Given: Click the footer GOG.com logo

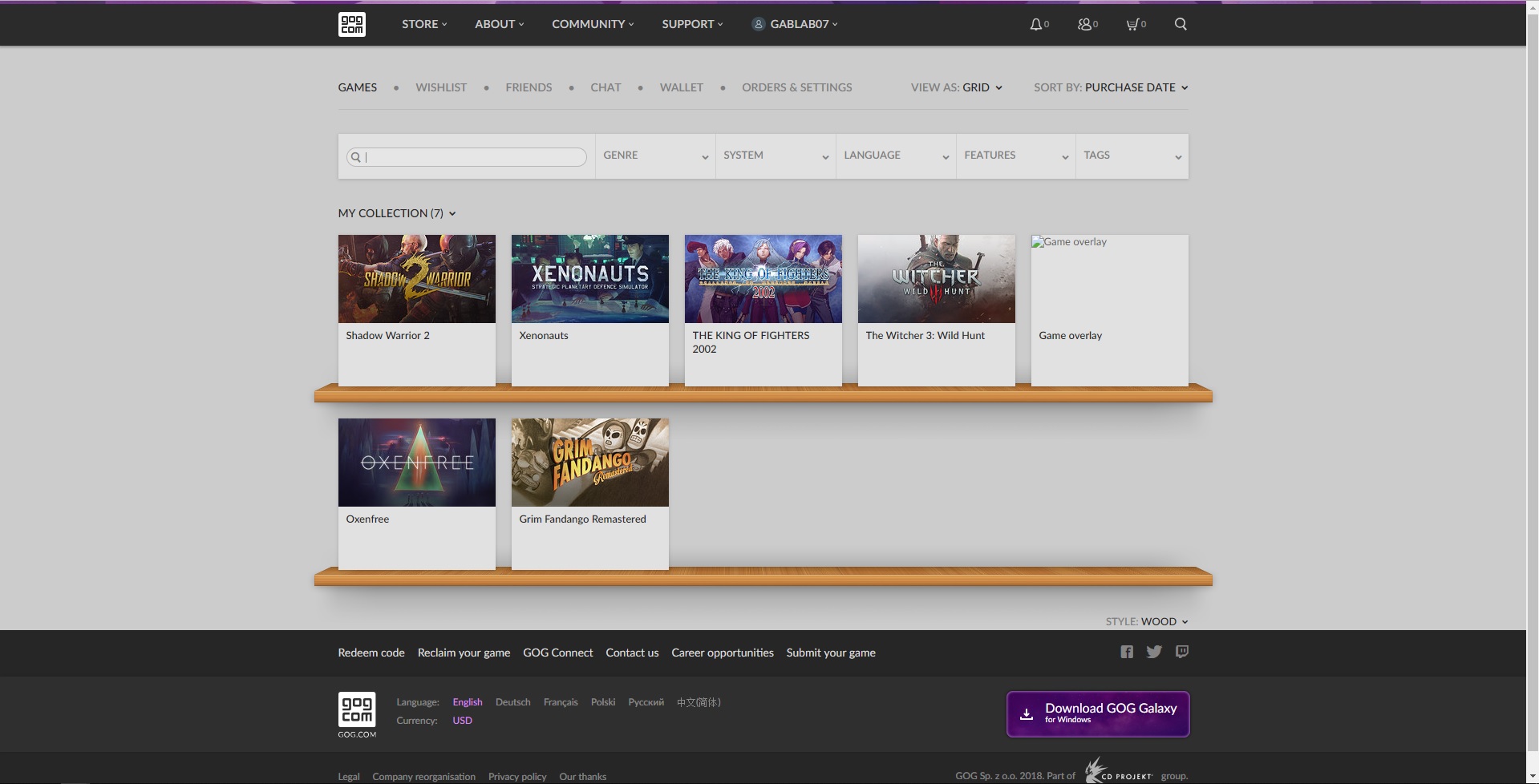Looking at the screenshot, I should pos(357,714).
